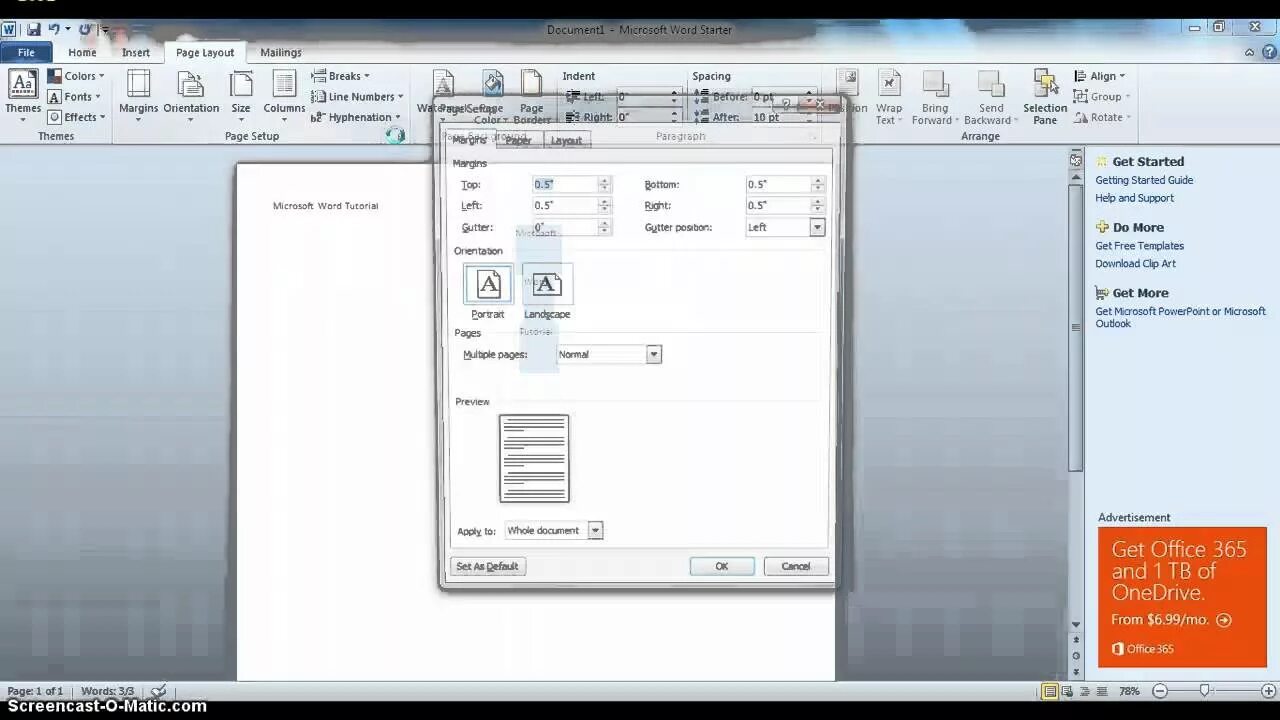Open the Download Clip Art link
This screenshot has height=720, width=1280.
pos(1135,264)
